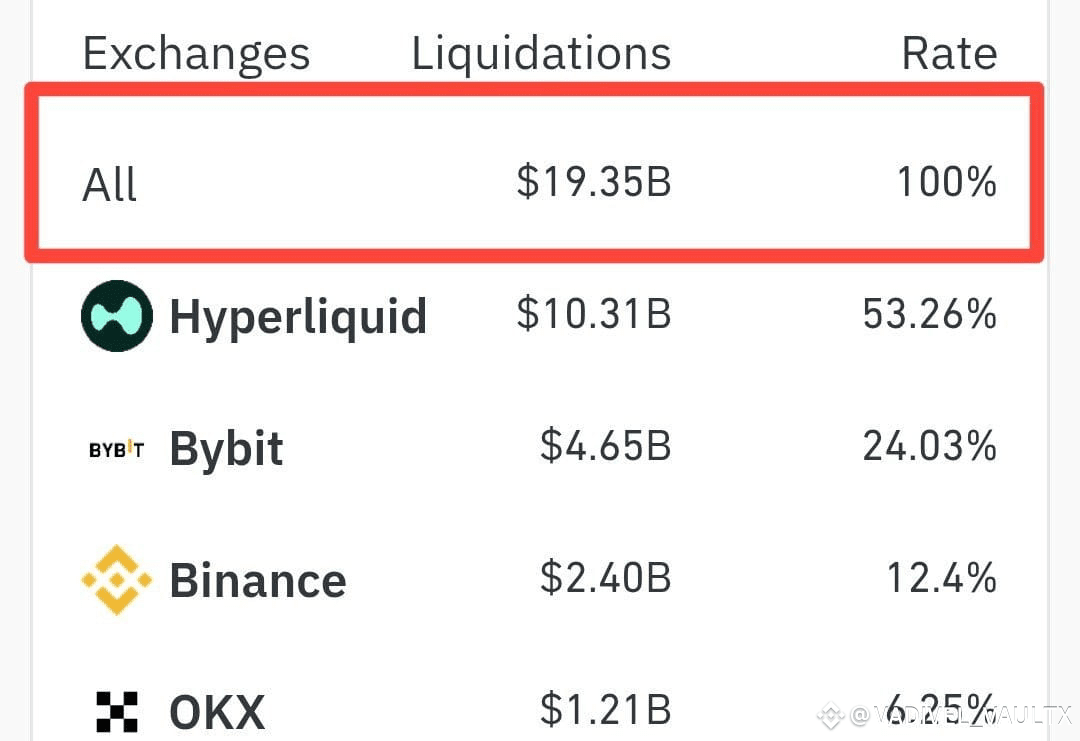Click the Hyperliquid 53.26% rate
1080x741 pixels.
tap(930, 314)
